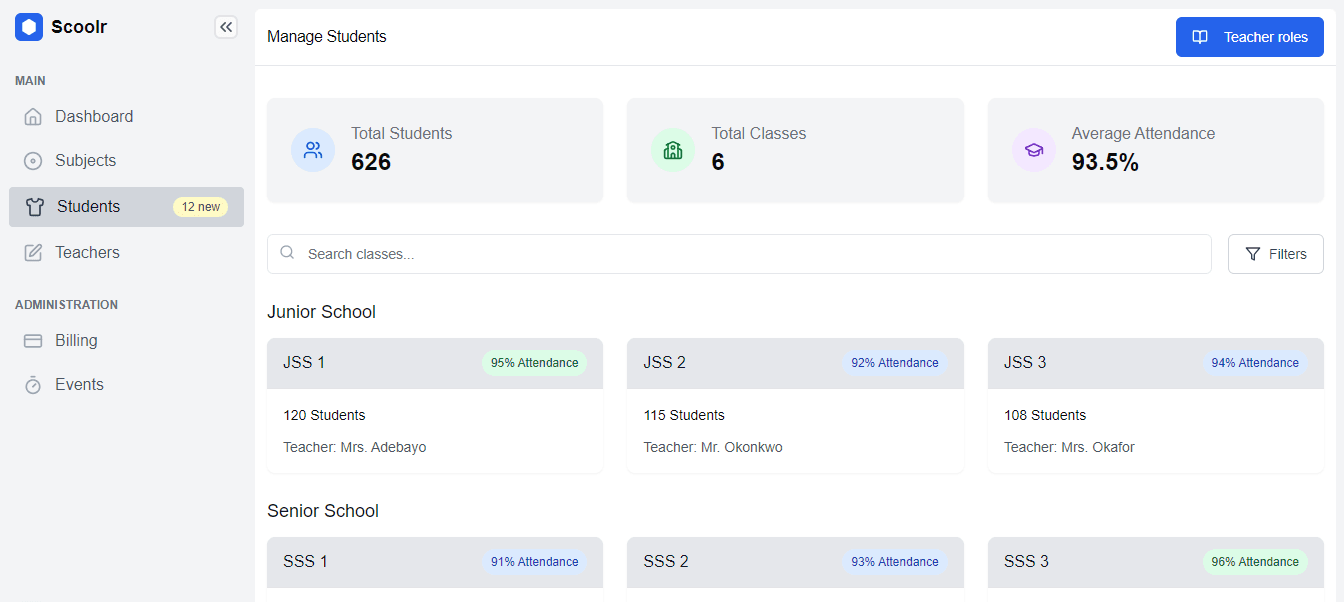Click the 93.5% average attendance value
The image size is (1344, 602).
click(1105, 162)
